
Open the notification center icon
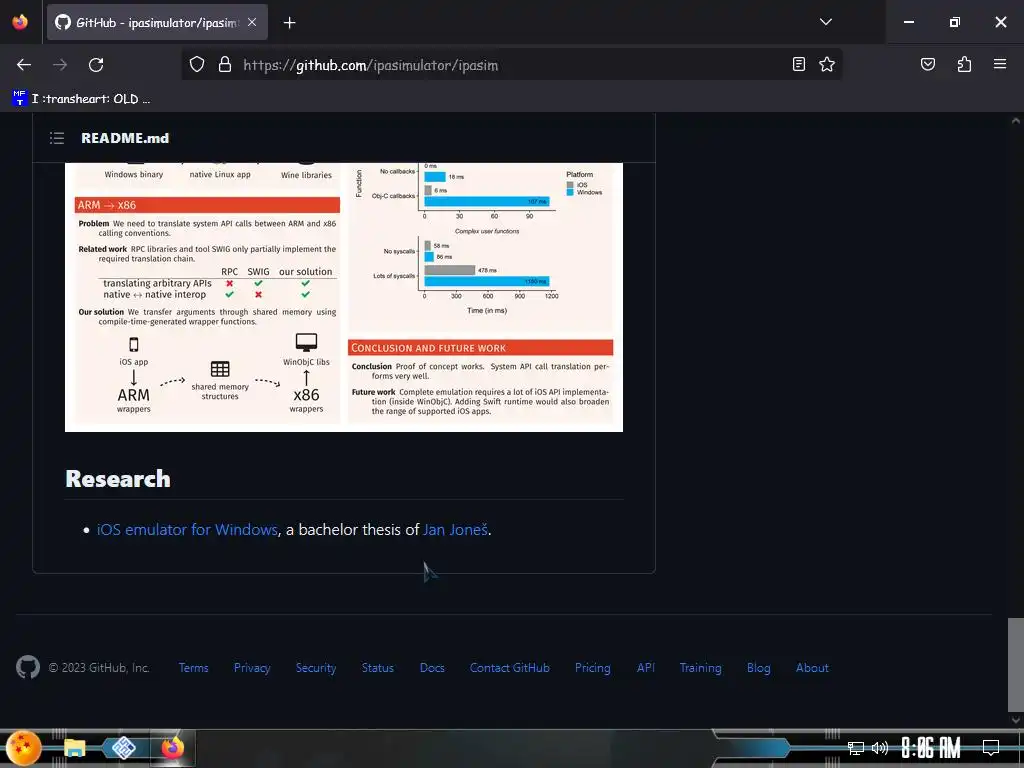991,748
